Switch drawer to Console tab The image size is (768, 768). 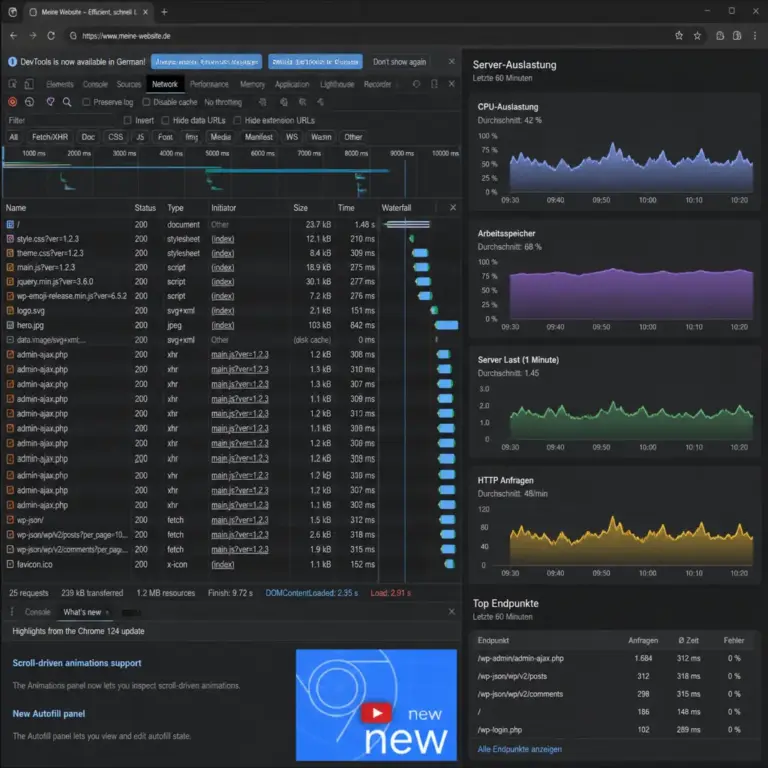click(37, 612)
